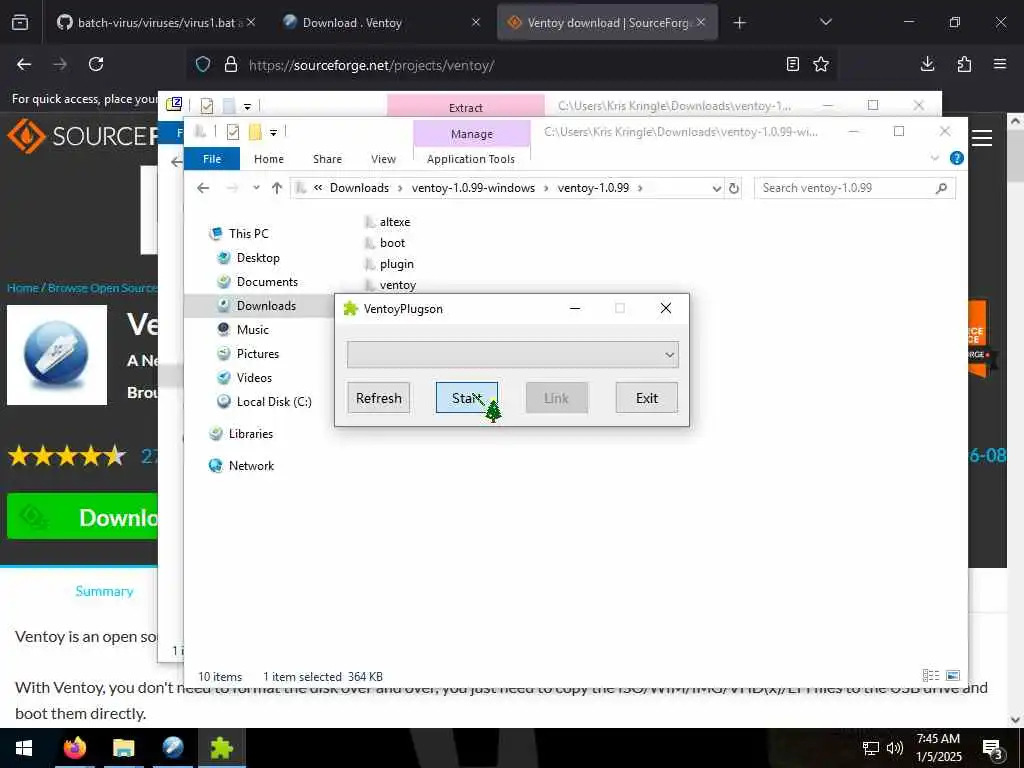This screenshot has height=768, width=1024.
Task: Select Extract tab in the back Explorer window
Action: tap(466, 108)
